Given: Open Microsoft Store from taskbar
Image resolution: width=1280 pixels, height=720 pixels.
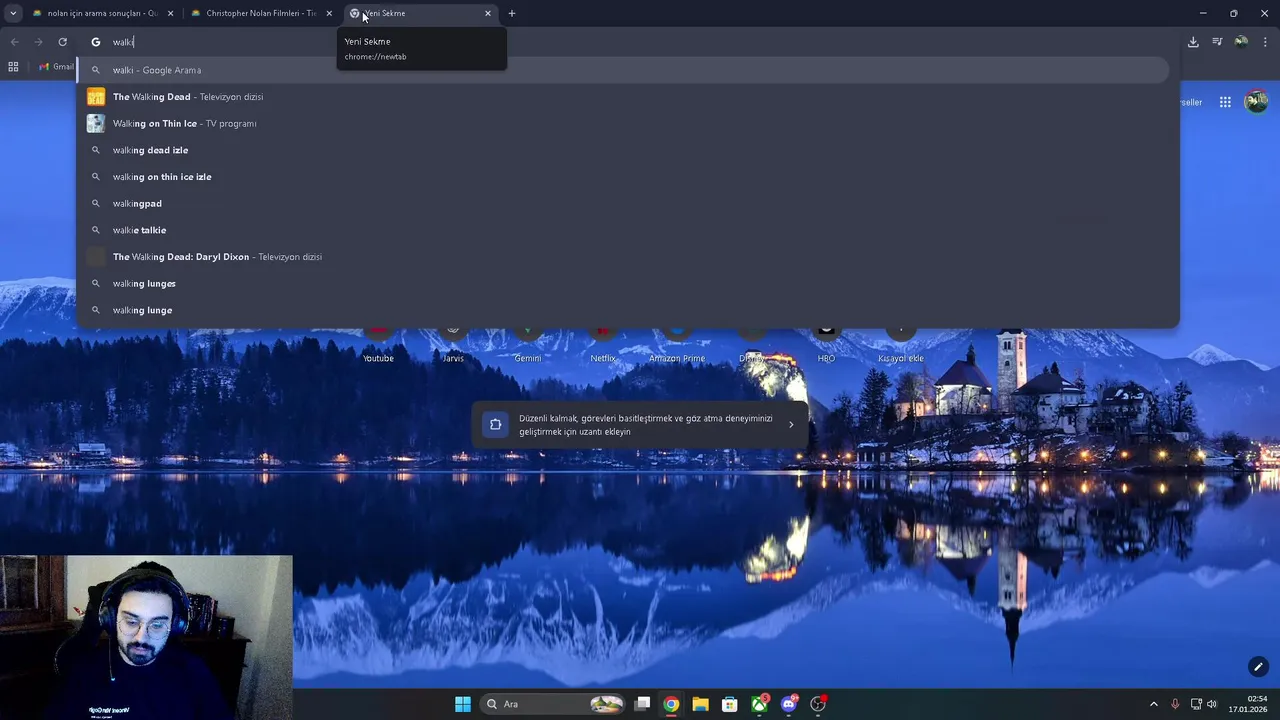Looking at the screenshot, I should point(730,704).
